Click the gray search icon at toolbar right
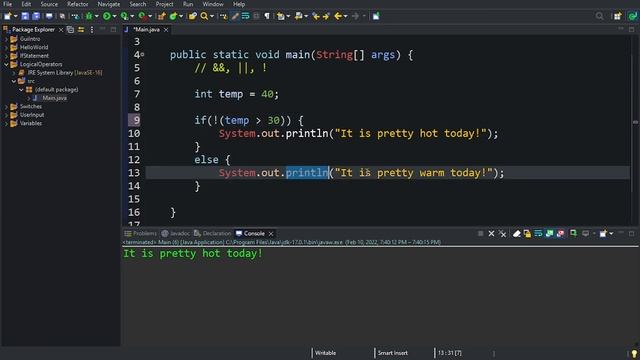 point(599,16)
